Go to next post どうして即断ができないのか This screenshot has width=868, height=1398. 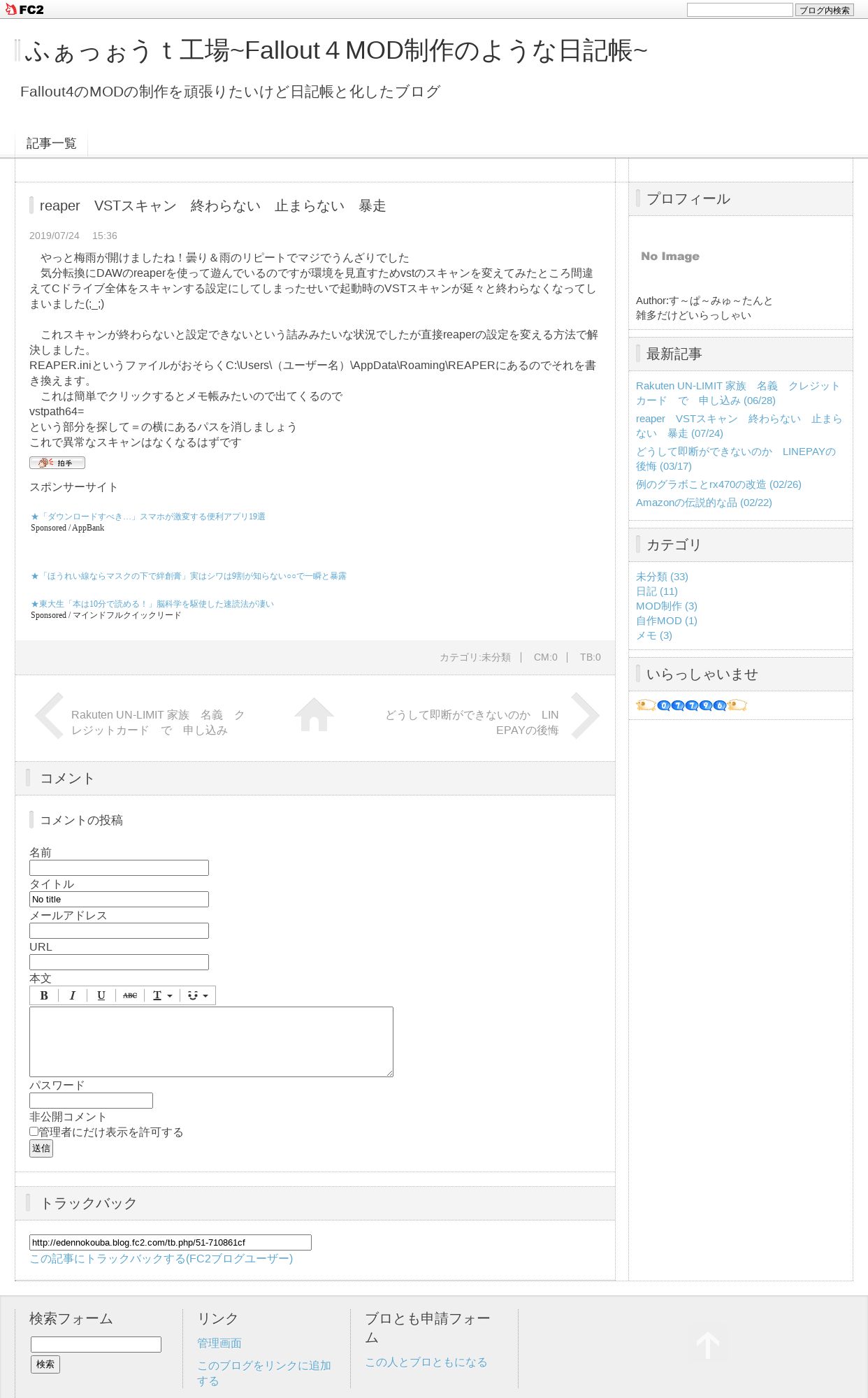[472, 722]
